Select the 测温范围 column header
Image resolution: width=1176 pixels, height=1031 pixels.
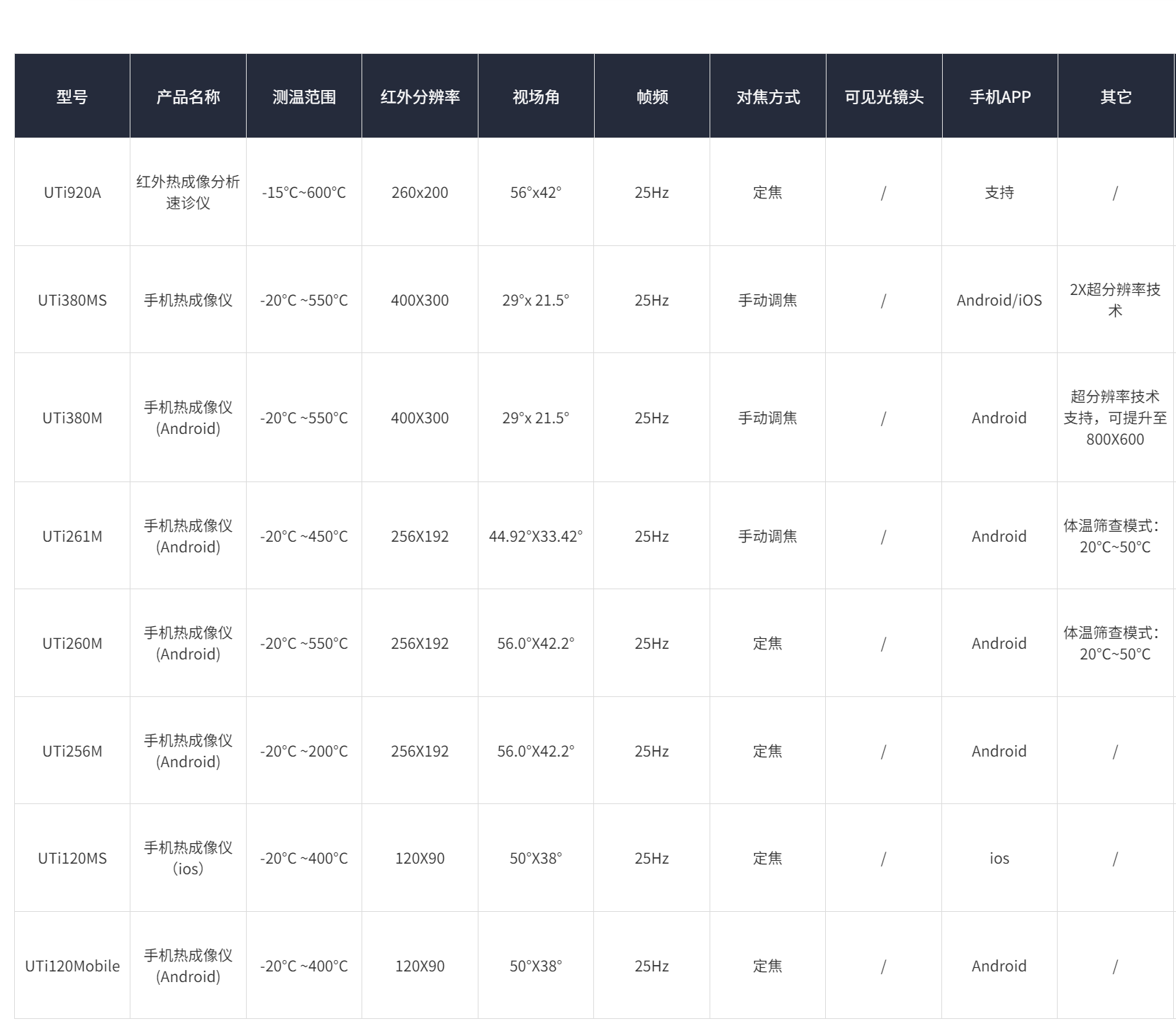coord(304,97)
